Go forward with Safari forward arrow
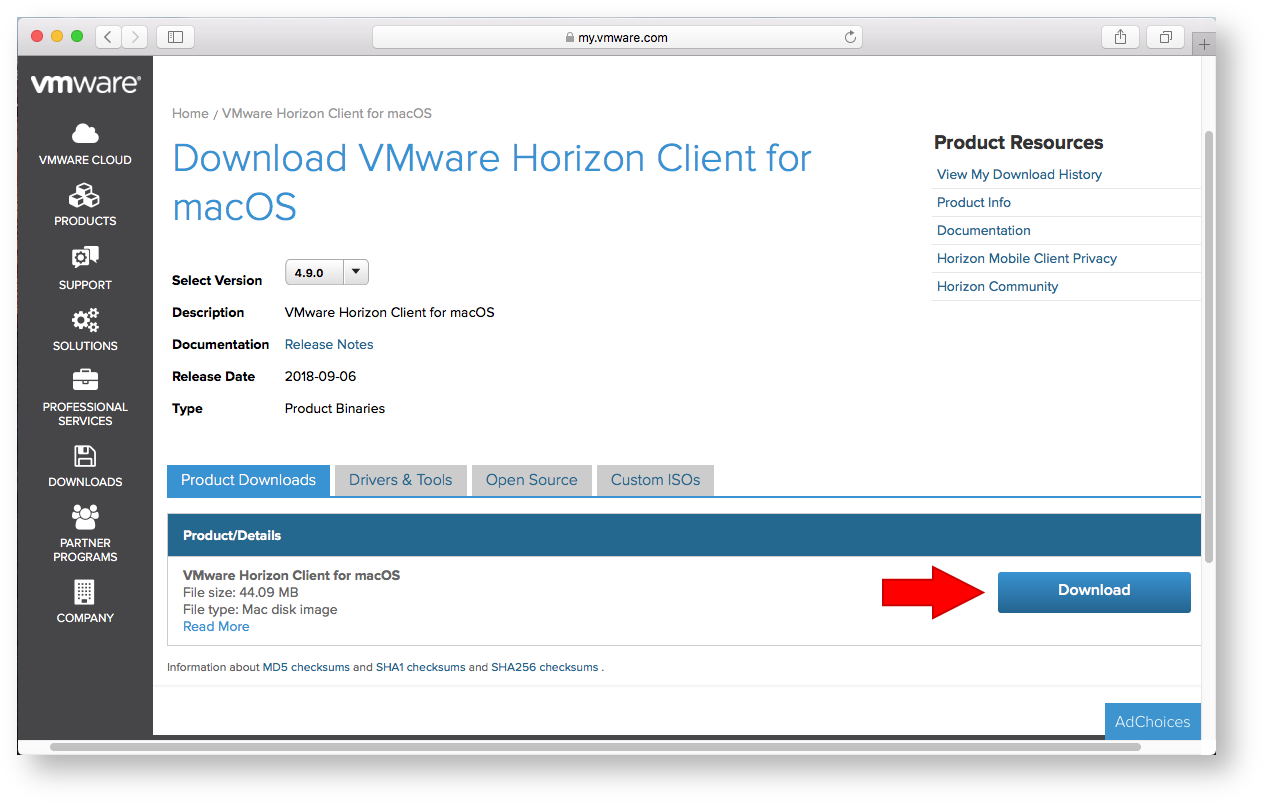1264x803 pixels. pyautogui.click(x=135, y=37)
